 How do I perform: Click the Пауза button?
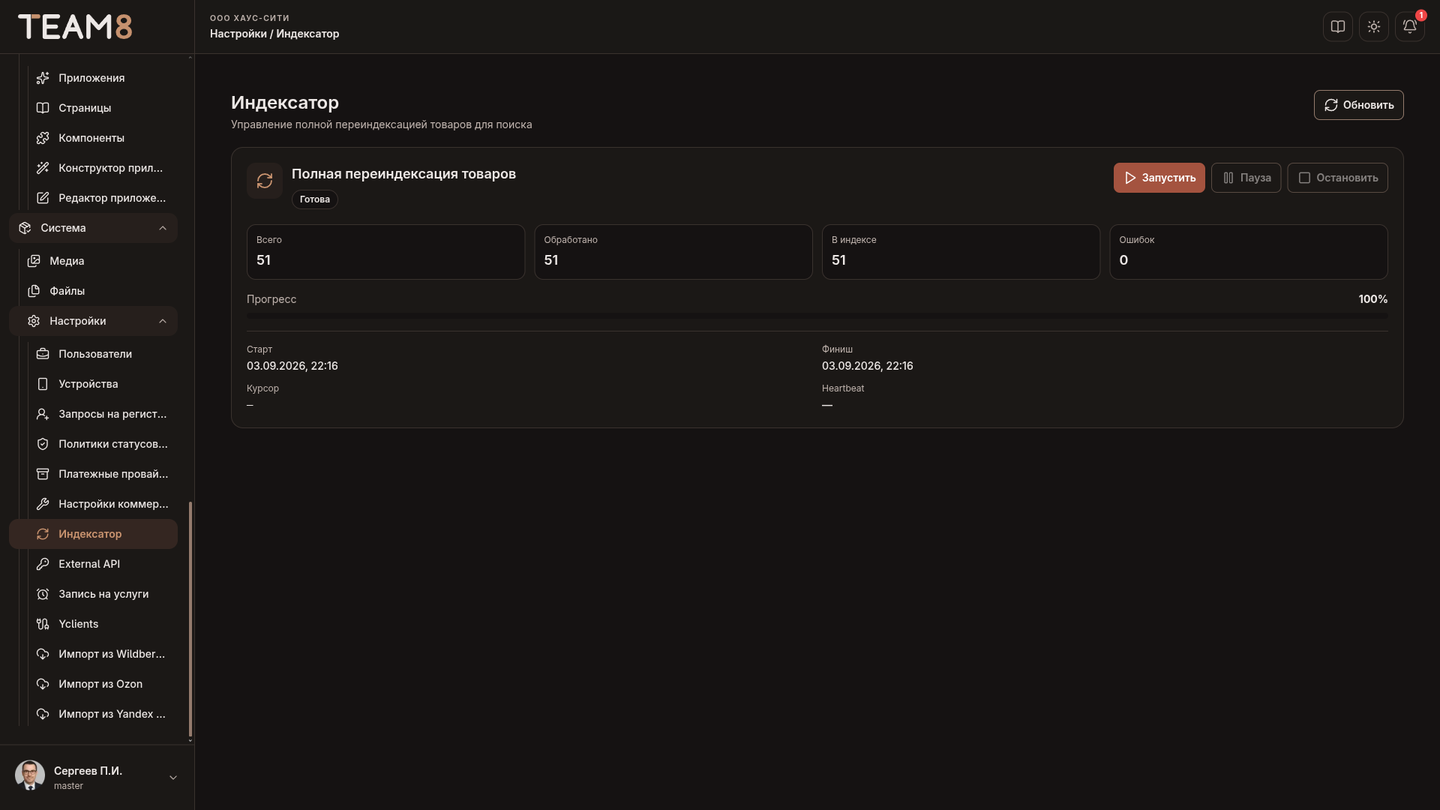tap(1246, 178)
